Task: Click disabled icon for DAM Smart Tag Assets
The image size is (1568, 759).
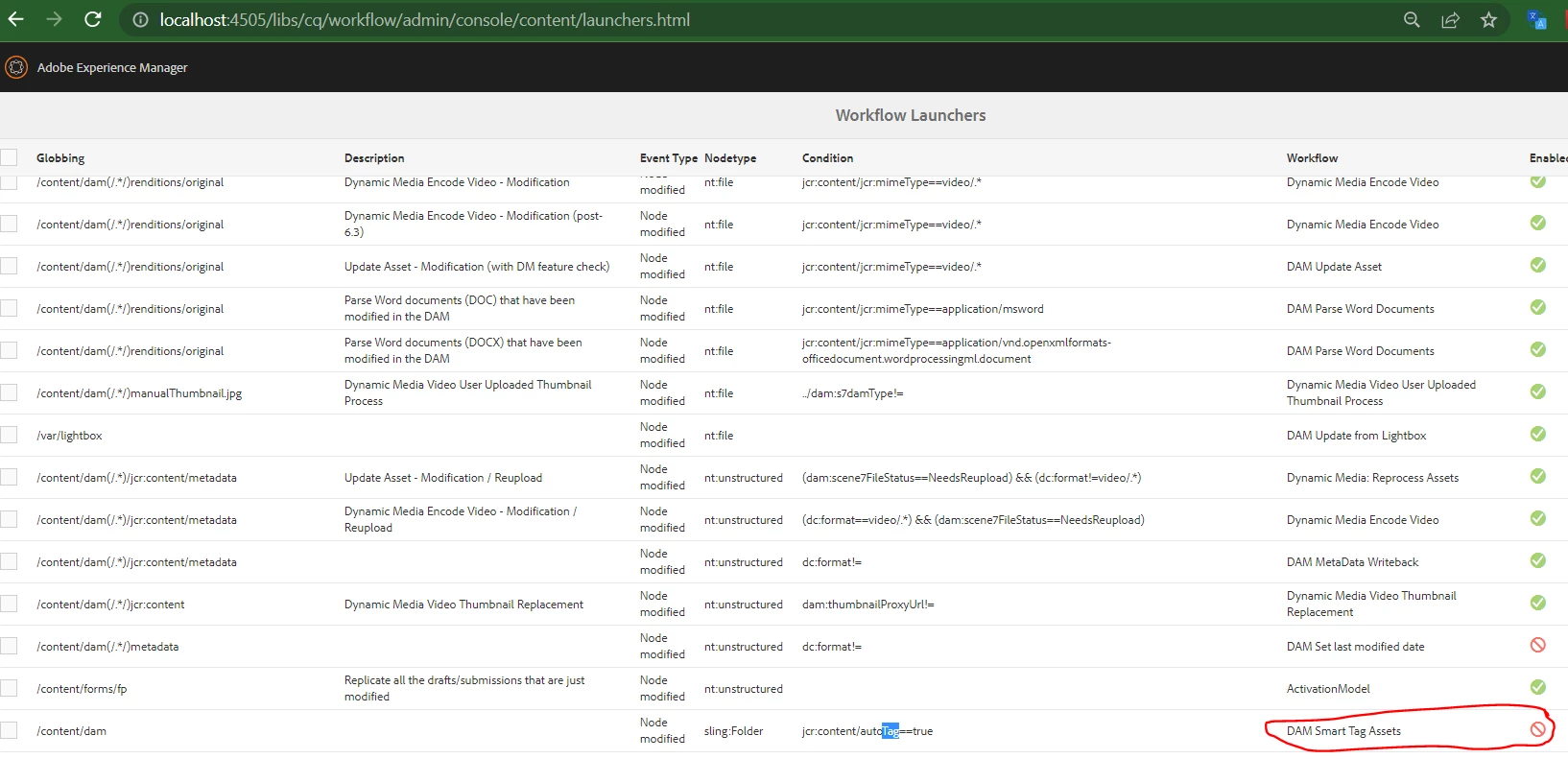Action: (x=1537, y=729)
